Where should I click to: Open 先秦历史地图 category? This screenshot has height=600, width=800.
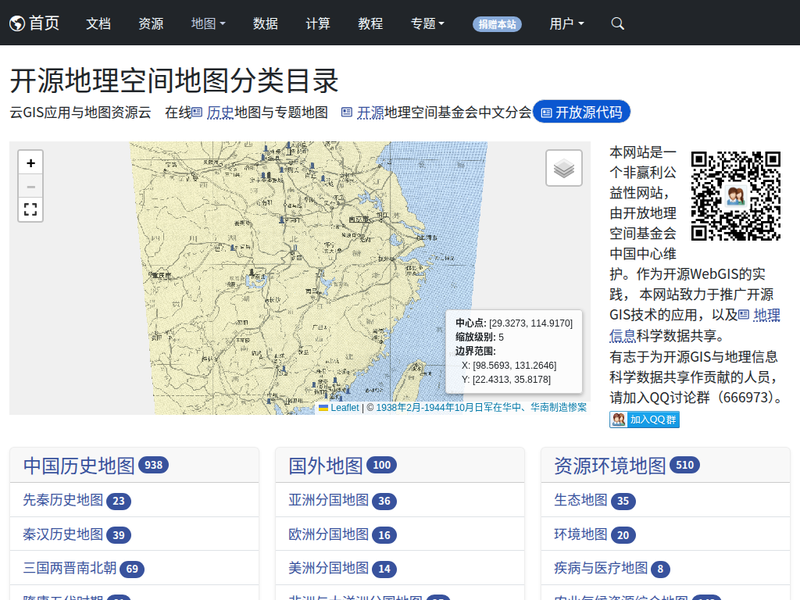(63, 500)
